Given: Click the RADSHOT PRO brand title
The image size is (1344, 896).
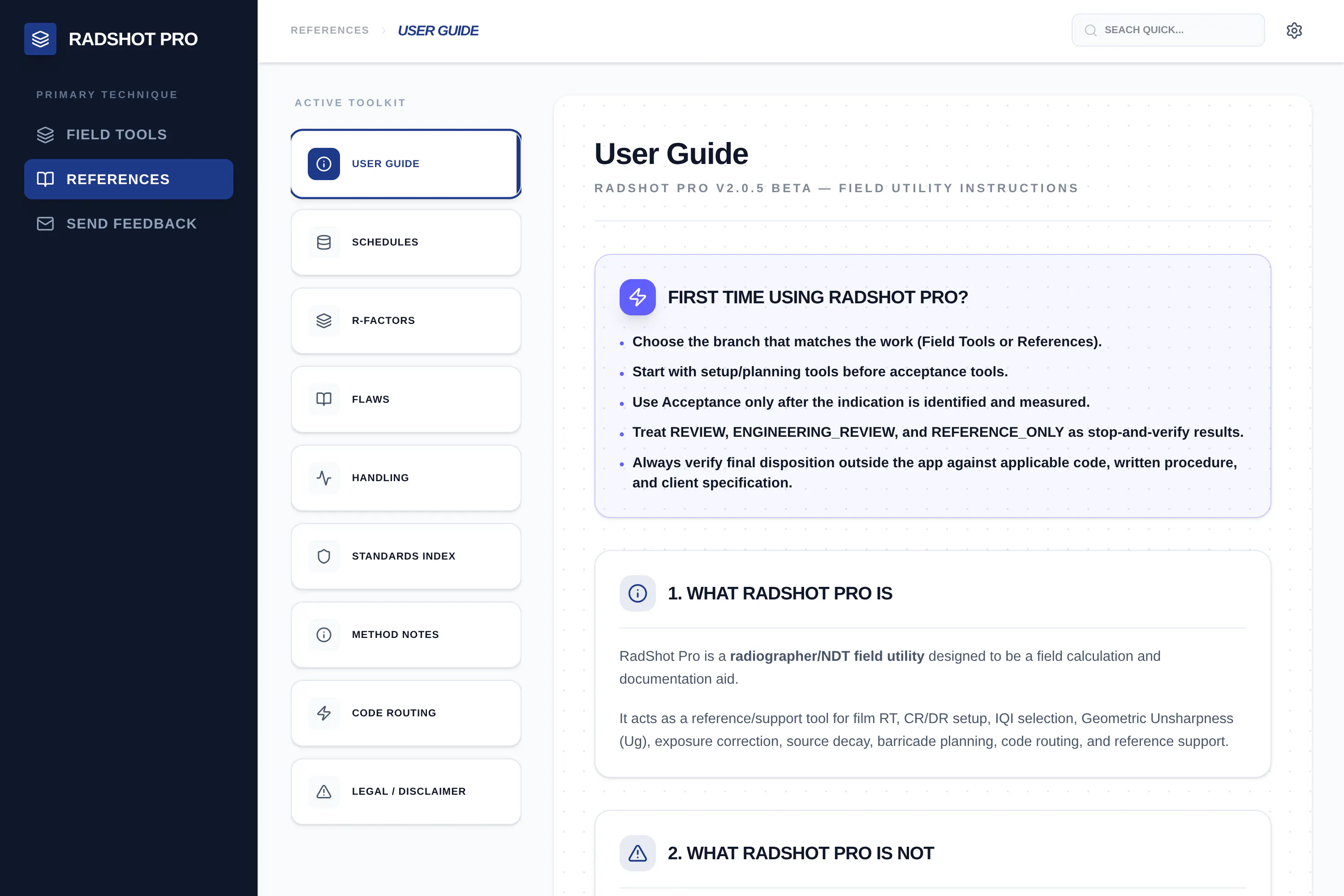Looking at the screenshot, I should (133, 39).
